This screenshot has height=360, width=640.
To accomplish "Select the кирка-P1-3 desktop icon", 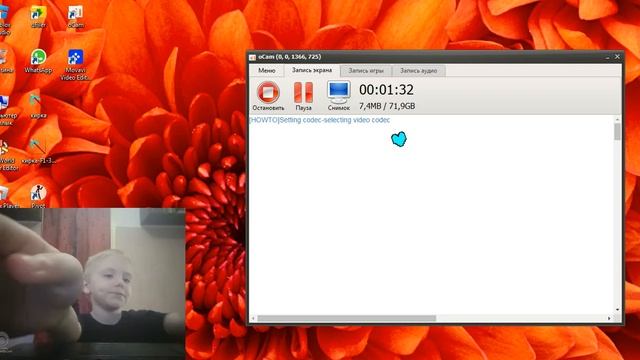I will pyautogui.click(x=38, y=152).
